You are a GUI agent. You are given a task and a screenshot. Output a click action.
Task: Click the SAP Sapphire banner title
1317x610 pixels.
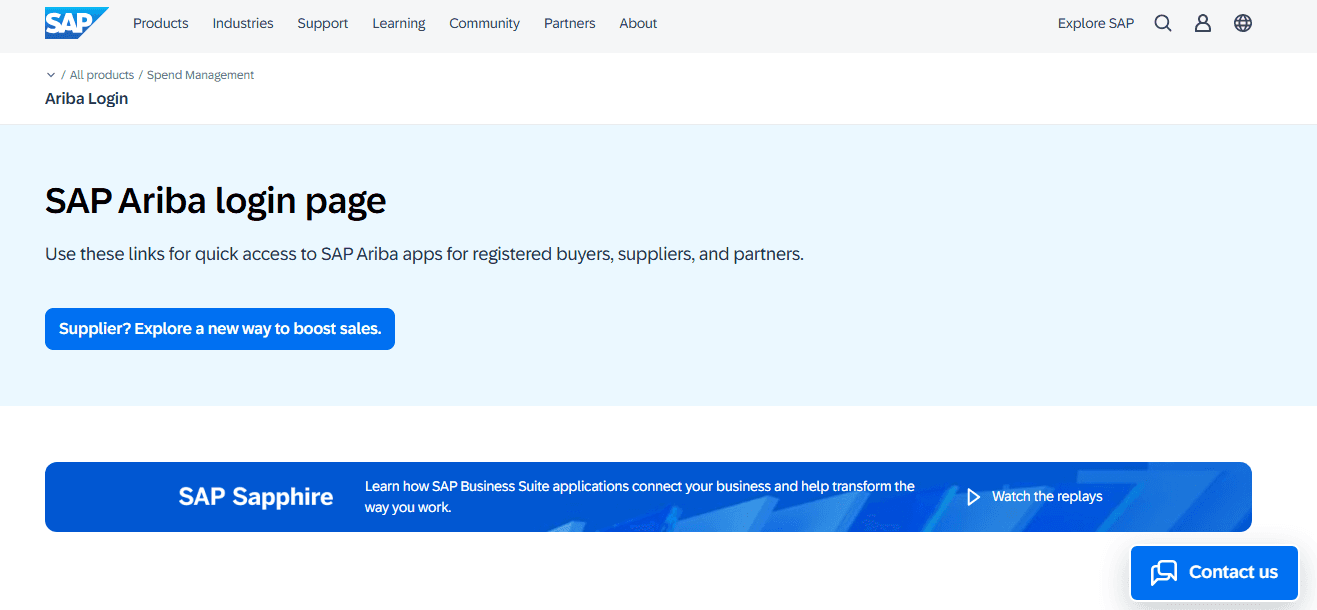pyautogui.click(x=256, y=497)
